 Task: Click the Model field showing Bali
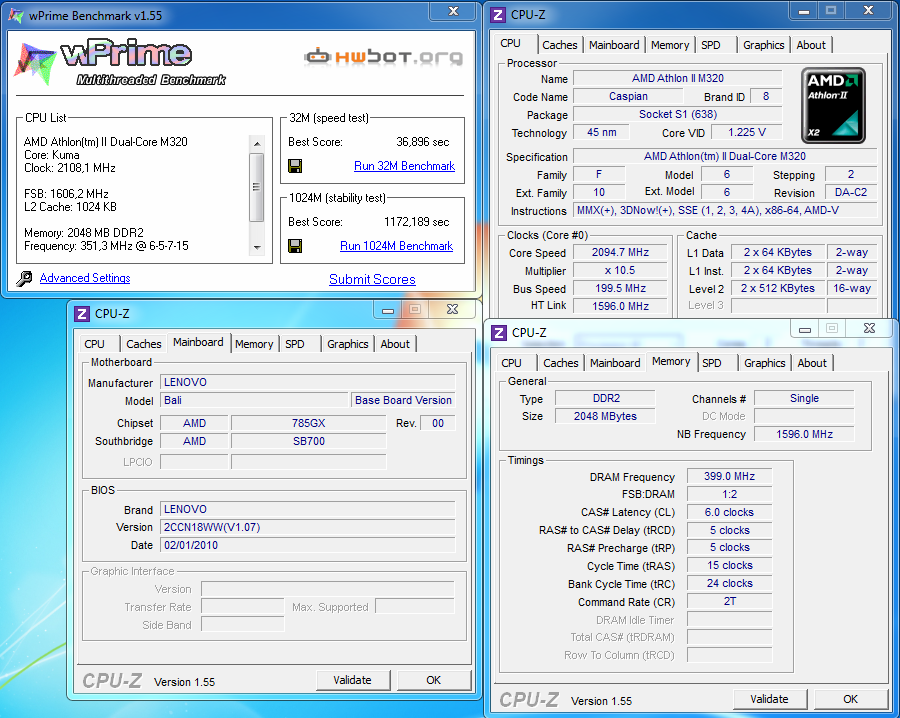click(254, 400)
